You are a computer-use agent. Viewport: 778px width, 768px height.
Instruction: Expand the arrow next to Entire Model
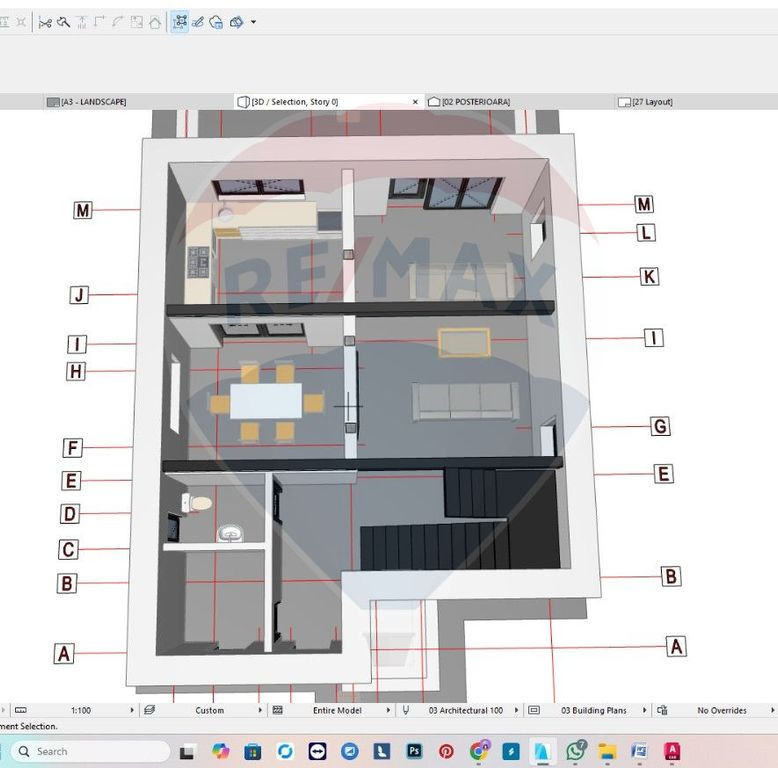[x=388, y=710]
